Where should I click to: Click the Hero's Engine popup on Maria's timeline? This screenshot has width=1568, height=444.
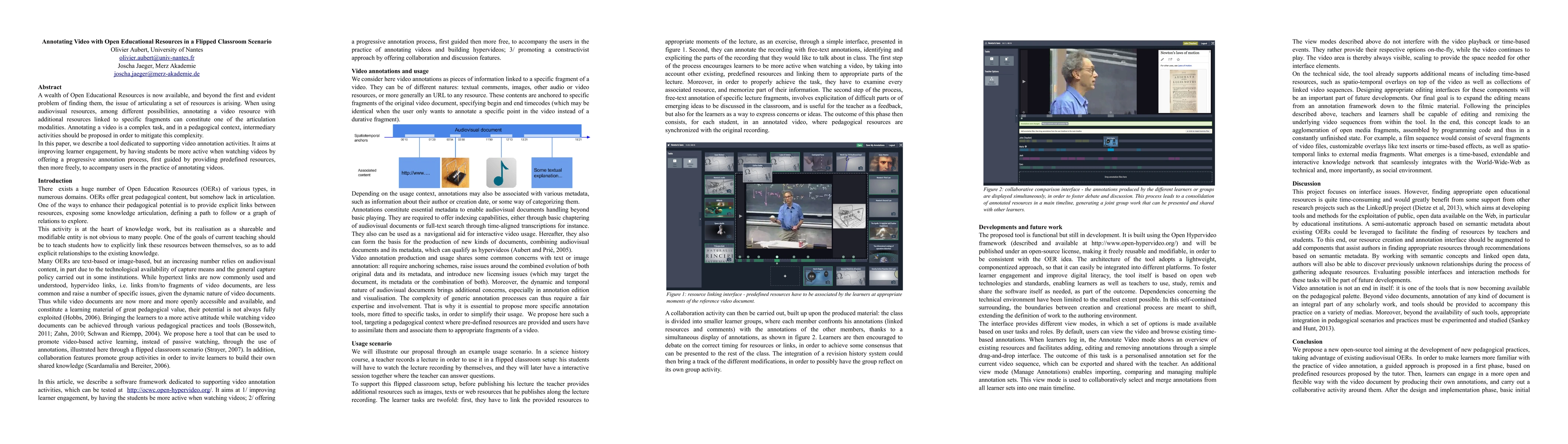1111,141
